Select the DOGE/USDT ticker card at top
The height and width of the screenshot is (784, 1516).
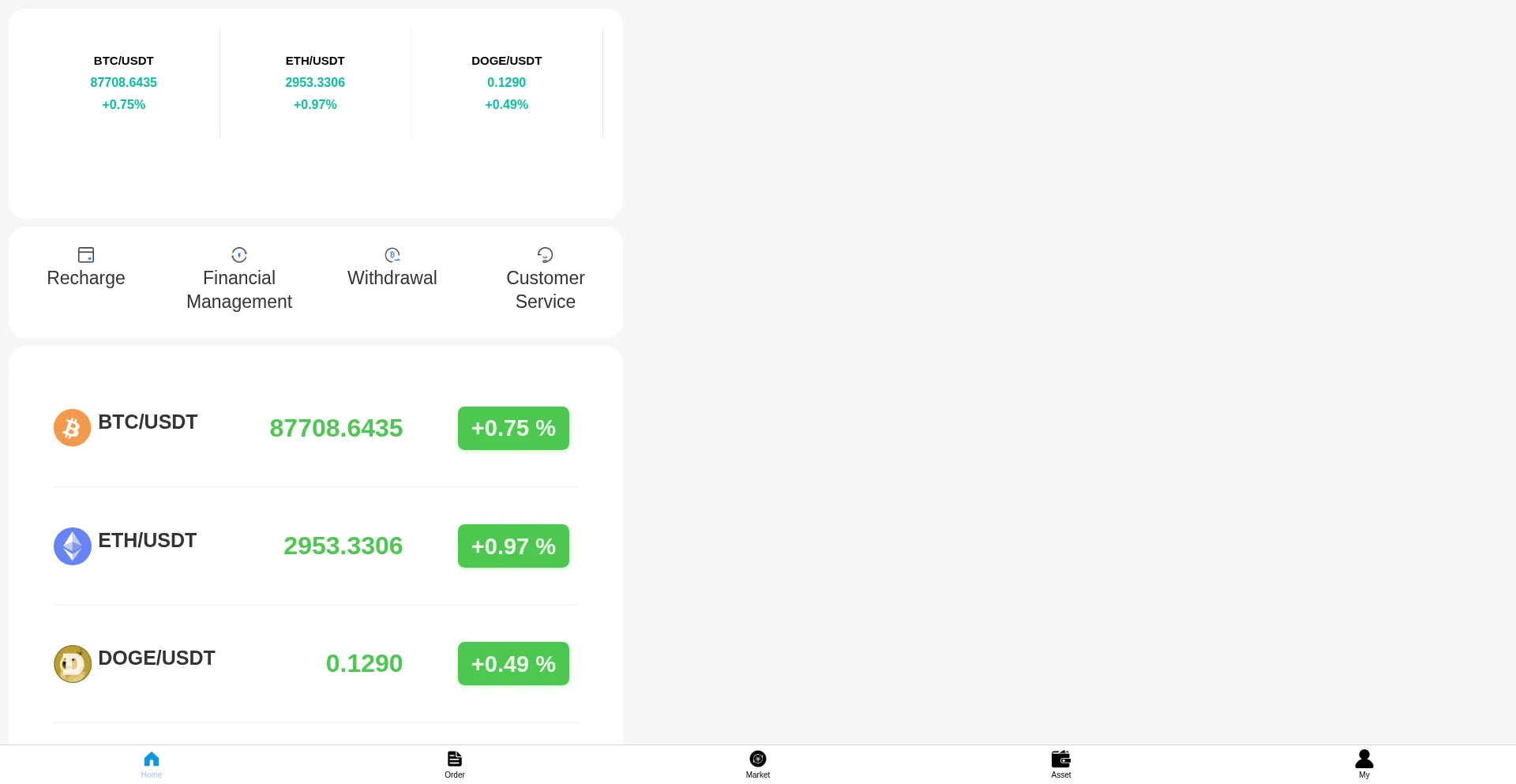pyautogui.click(x=506, y=83)
